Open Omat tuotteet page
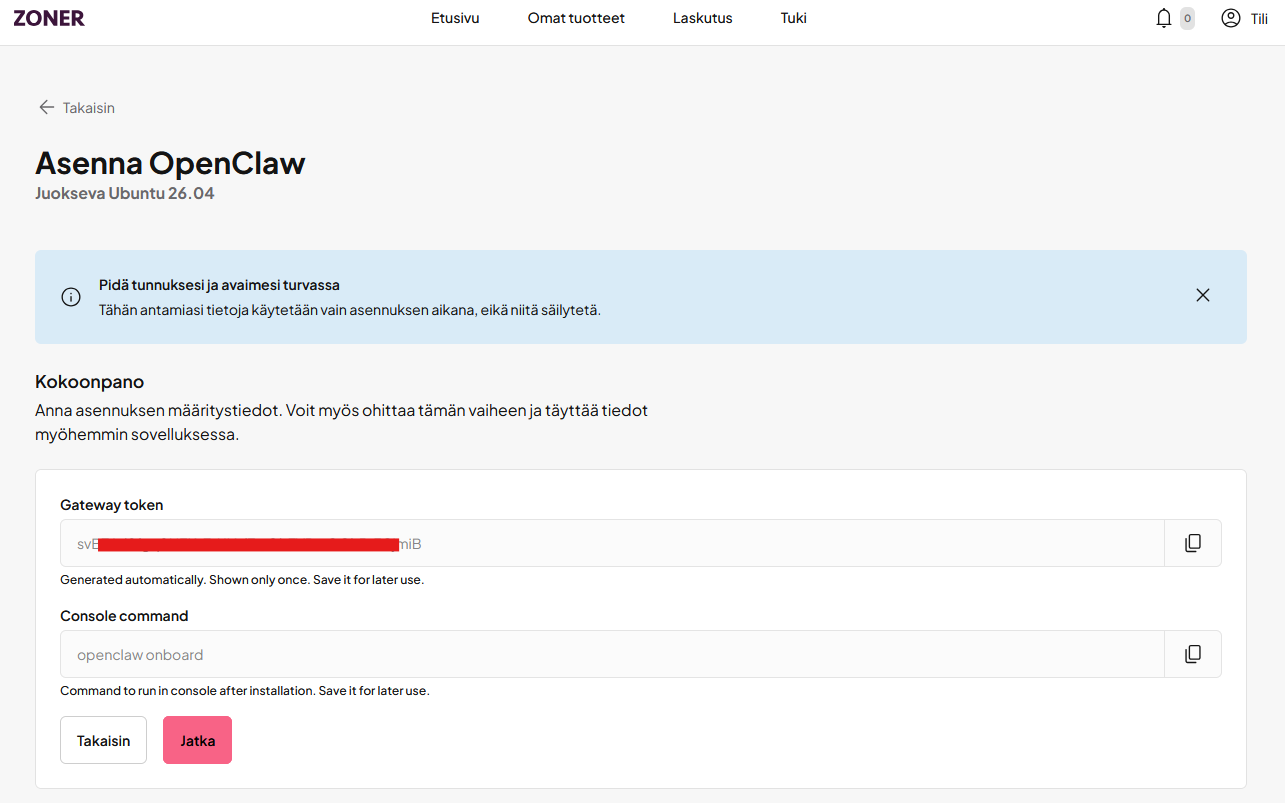Viewport: 1285px width, 803px height. (576, 18)
